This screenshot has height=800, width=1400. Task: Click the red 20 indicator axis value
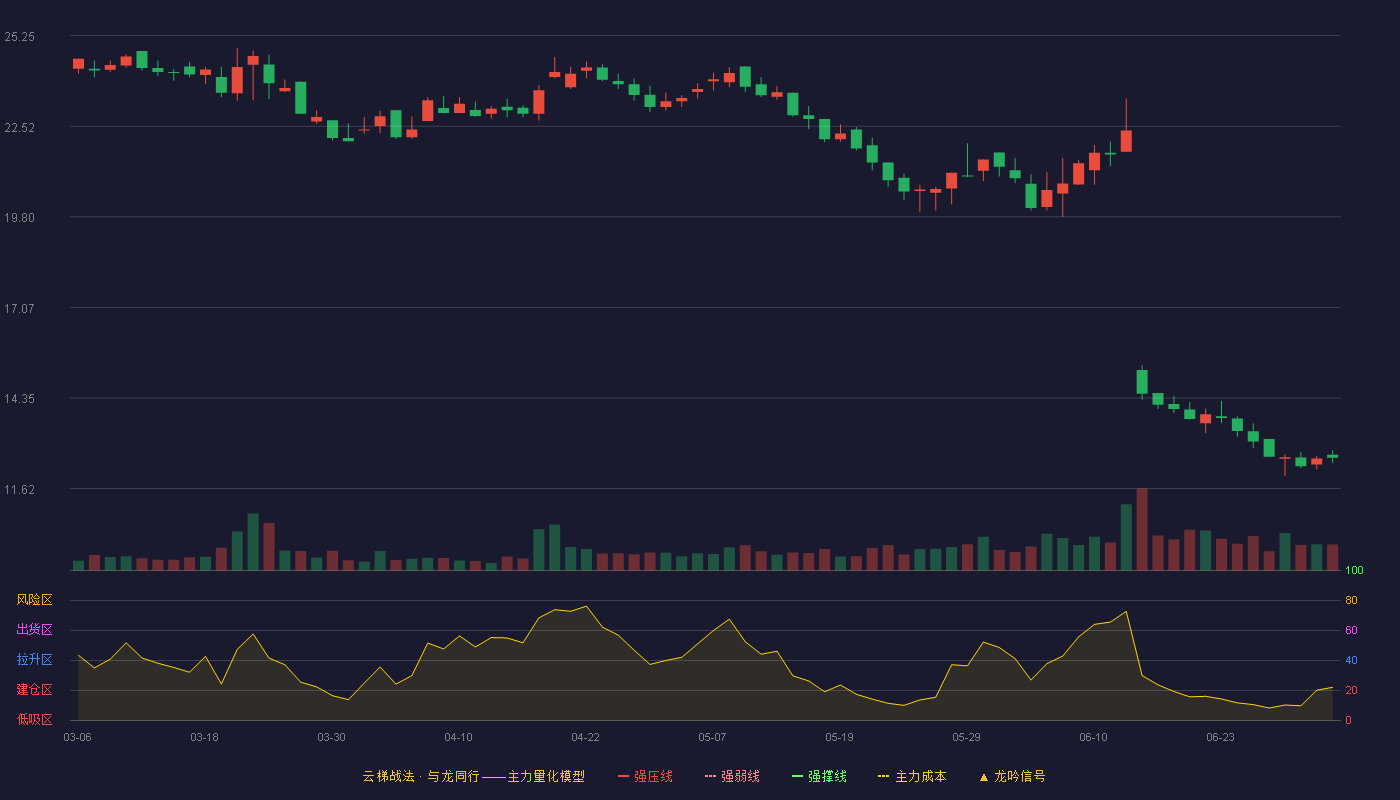(1351, 690)
